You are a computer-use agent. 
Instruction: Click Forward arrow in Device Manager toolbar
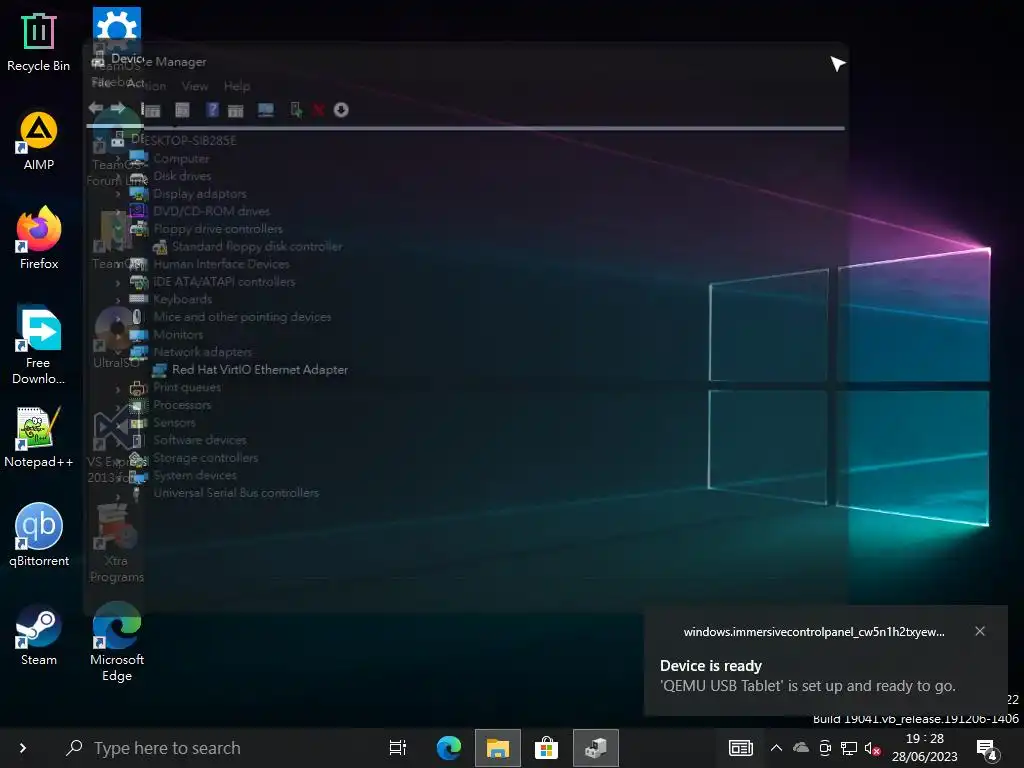click(x=118, y=108)
